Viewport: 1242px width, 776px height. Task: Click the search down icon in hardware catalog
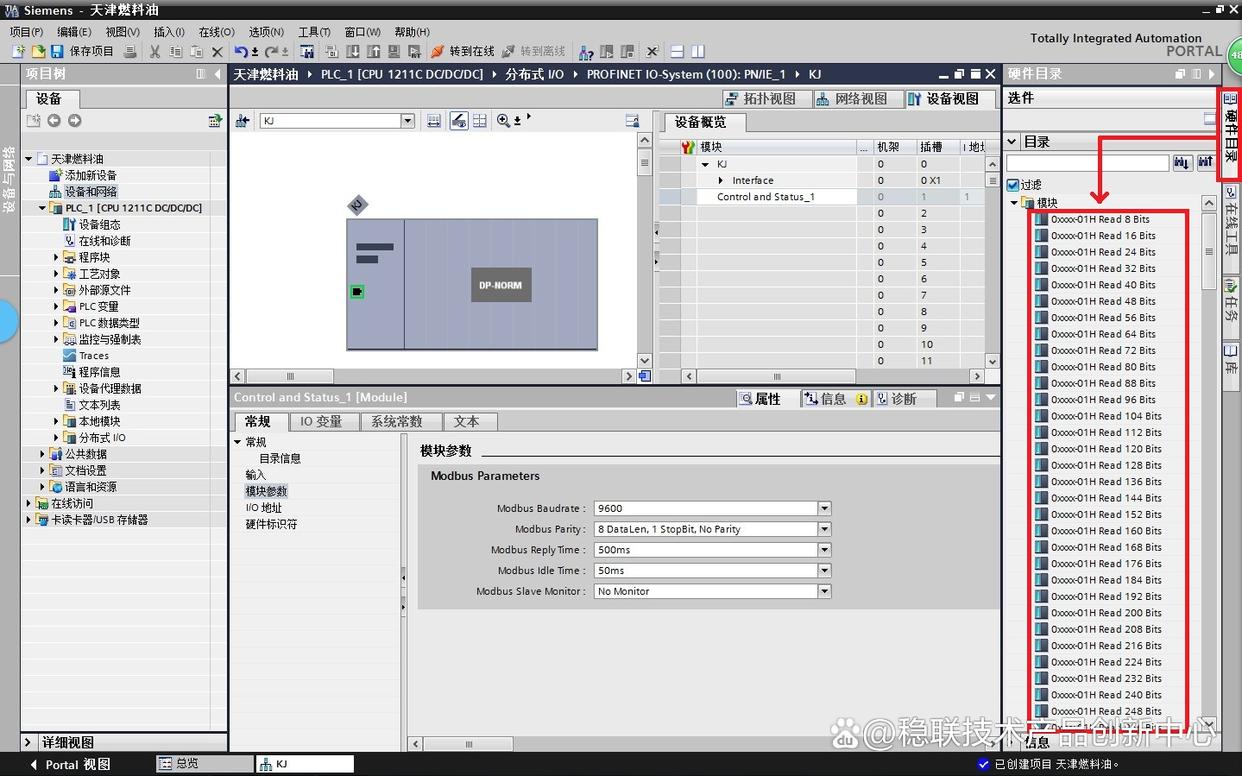coord(1183,162)
